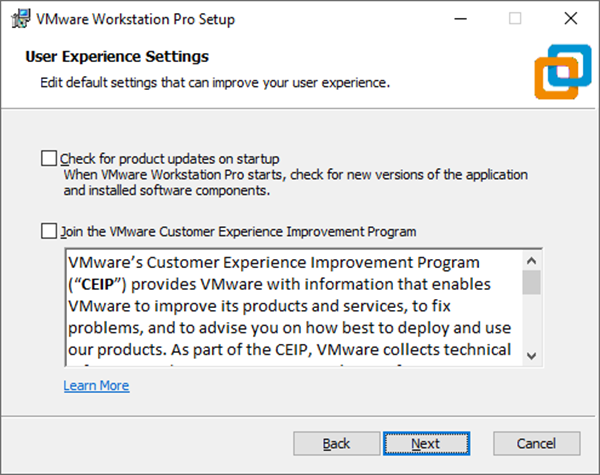Minimize the setup window

coord(460,18)
